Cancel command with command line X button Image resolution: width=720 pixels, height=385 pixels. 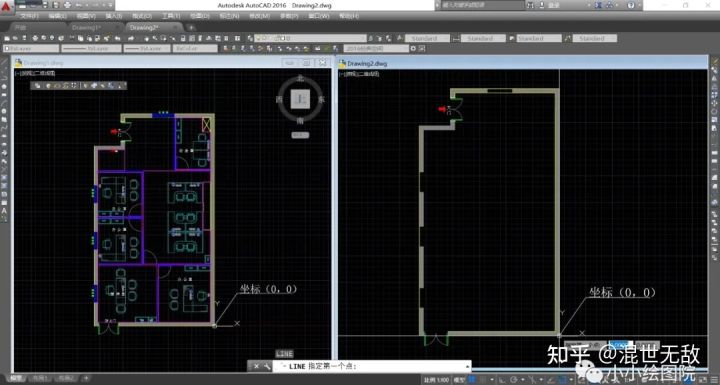pos(256,367)
